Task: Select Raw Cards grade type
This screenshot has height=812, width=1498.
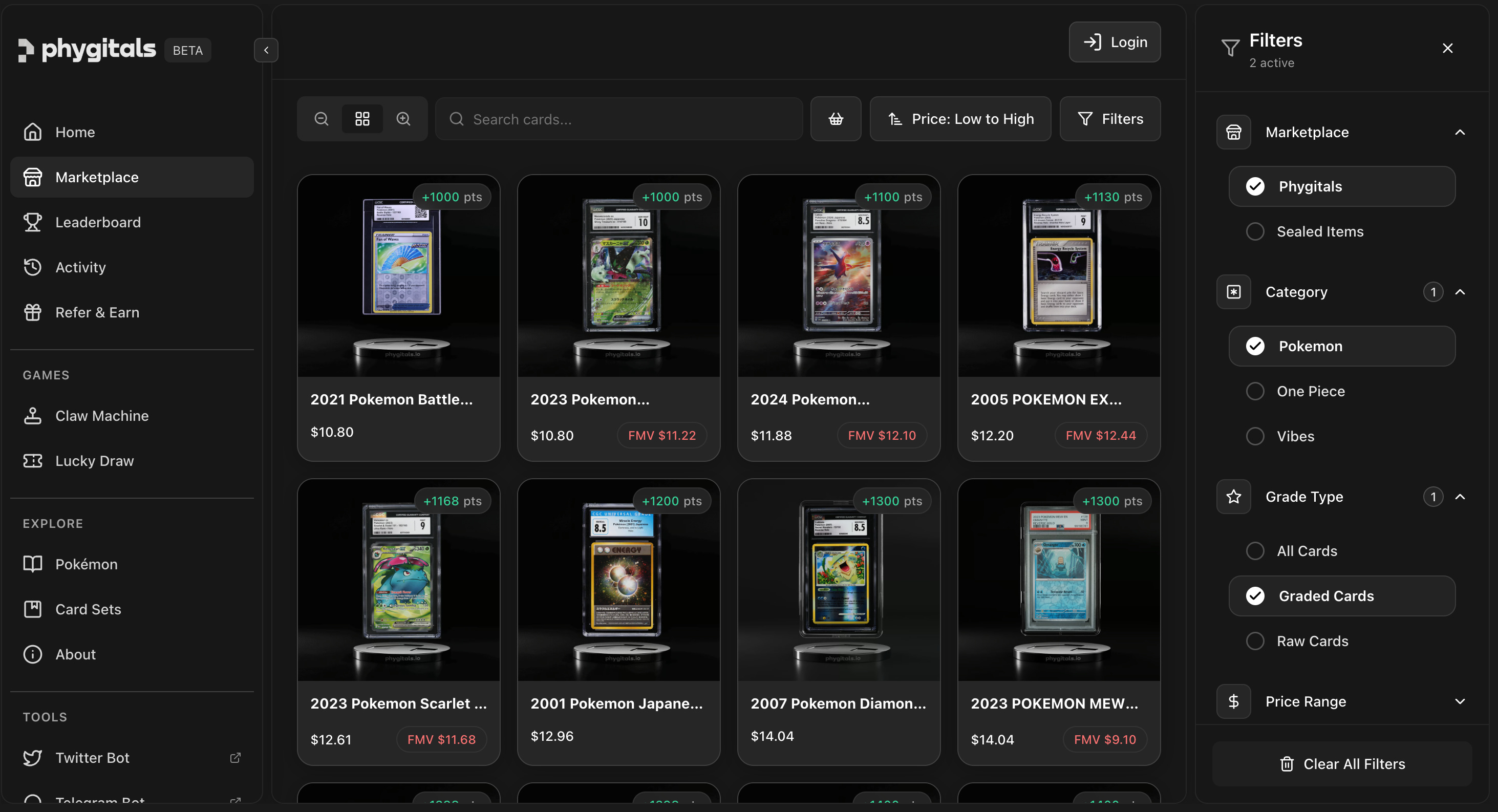Action: [x=1255, y=641]
